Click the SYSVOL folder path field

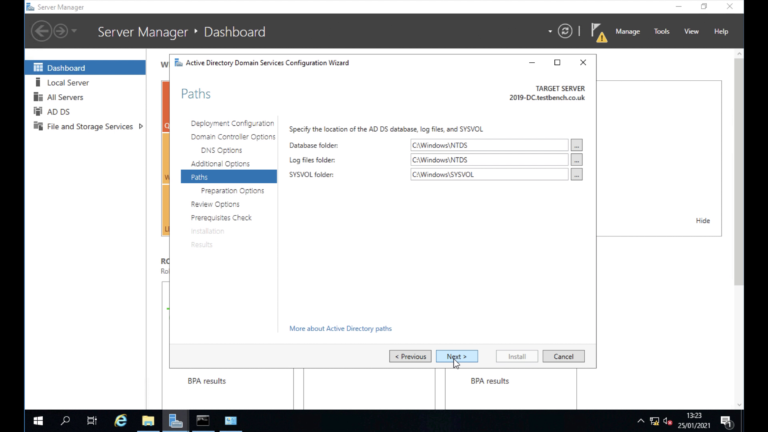(489, 174)
